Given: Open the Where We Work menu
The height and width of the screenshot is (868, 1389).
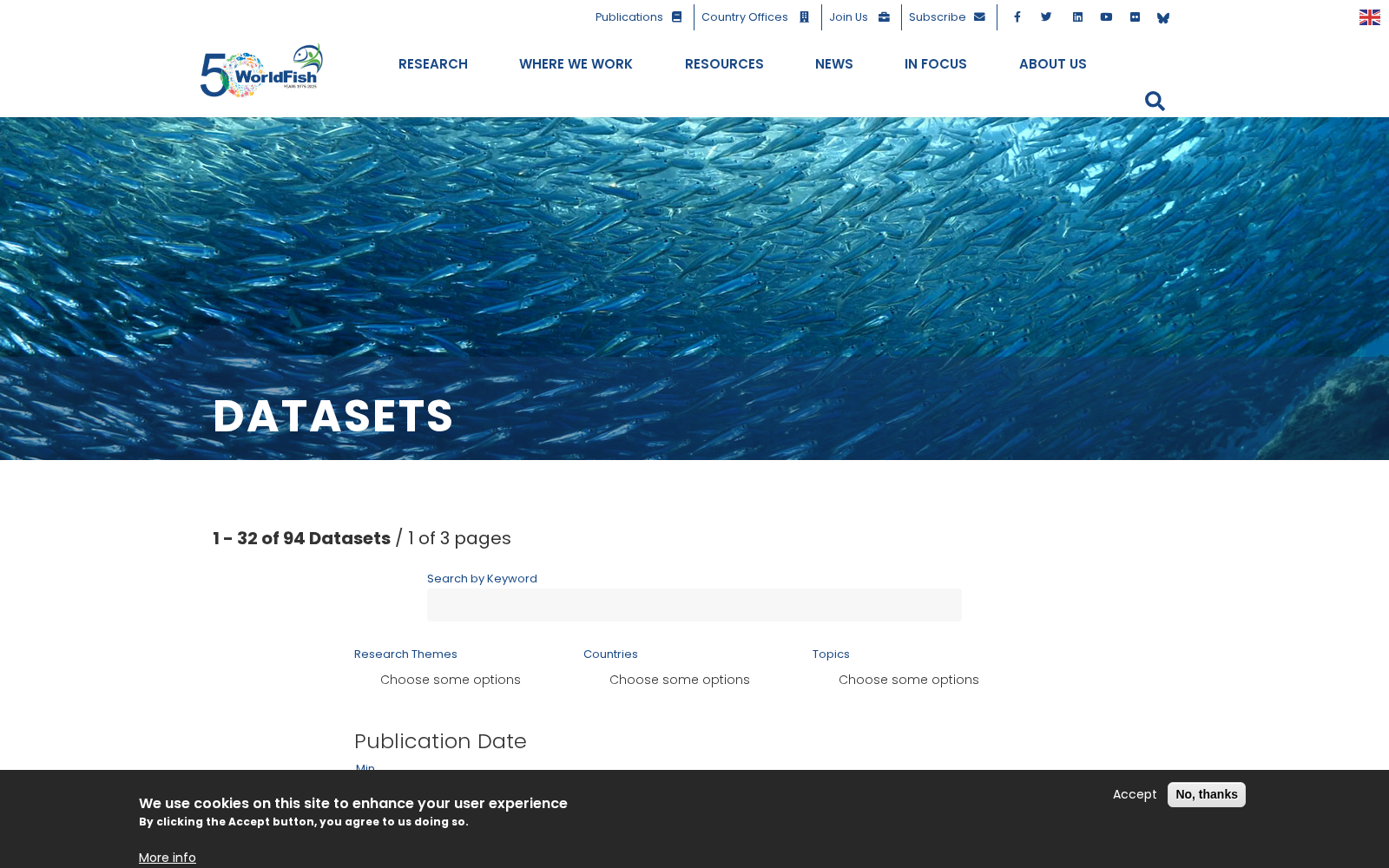Looking at the screenshot, I should click(576, 64).
